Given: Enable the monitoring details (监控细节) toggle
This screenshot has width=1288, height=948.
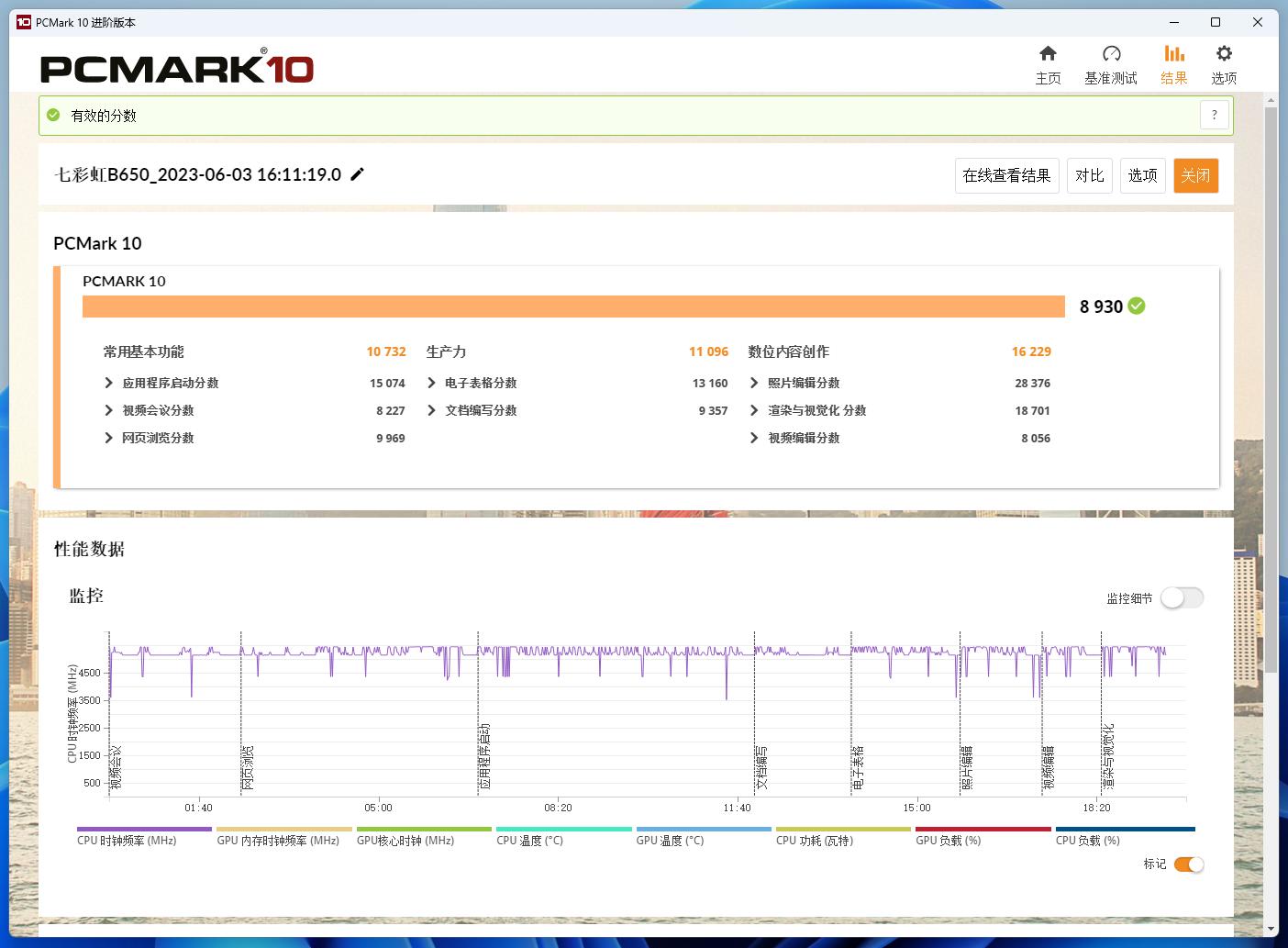Looking at the screenshot, I should 1182,598.
